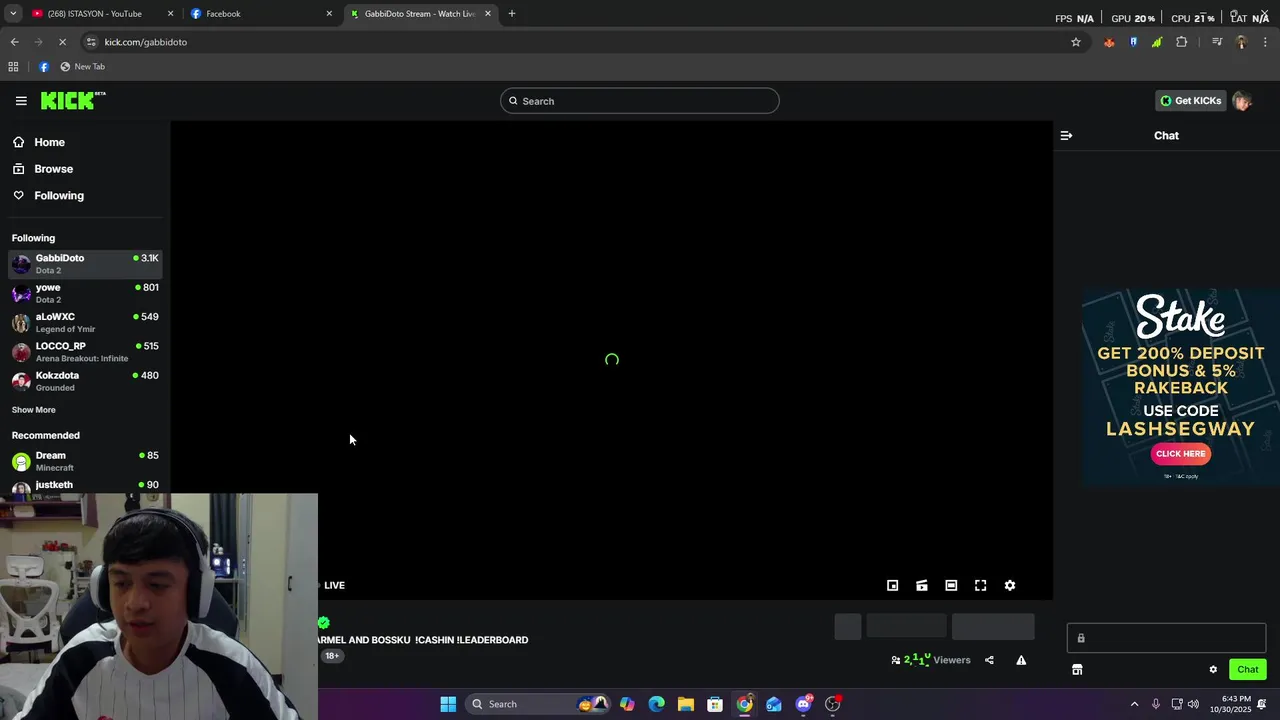The height and width of the screenshot is (720, 1280).
Task: Open the clip creation icon
Action: click(922, 586)
